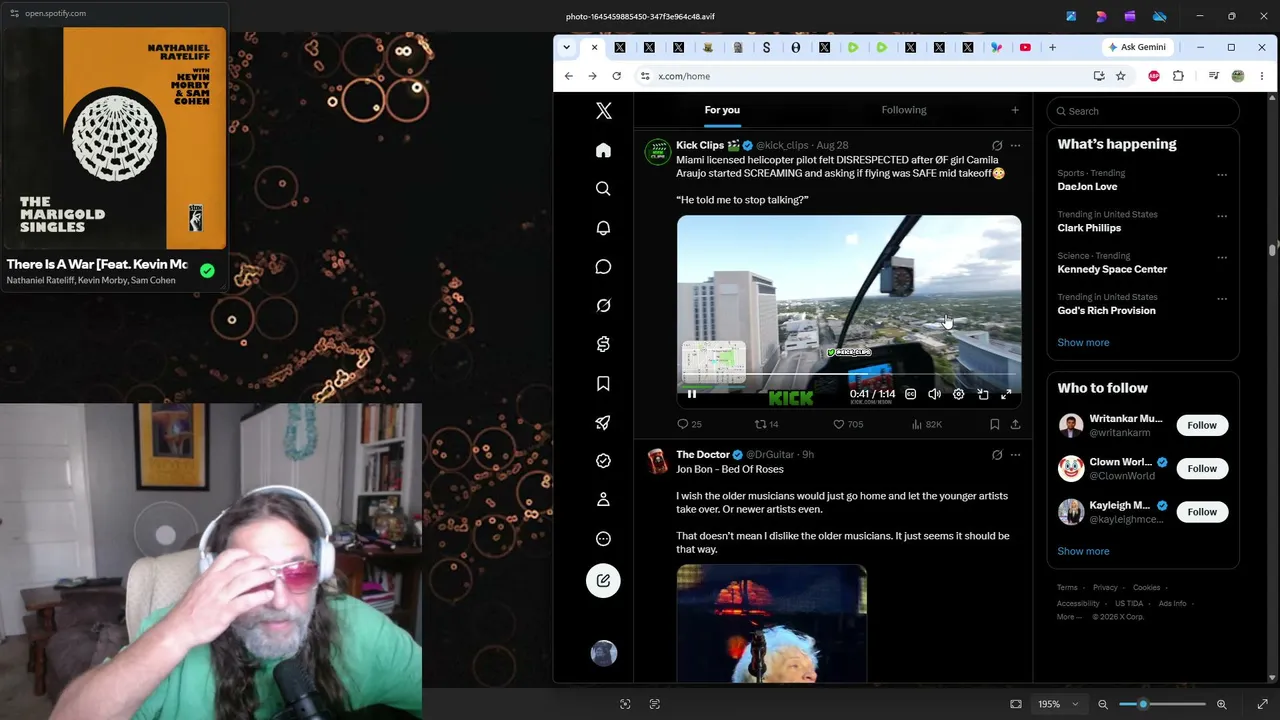Add a timeline with the plus icon
Screen dimensions: 1280x720
(x=1015, y=110)
